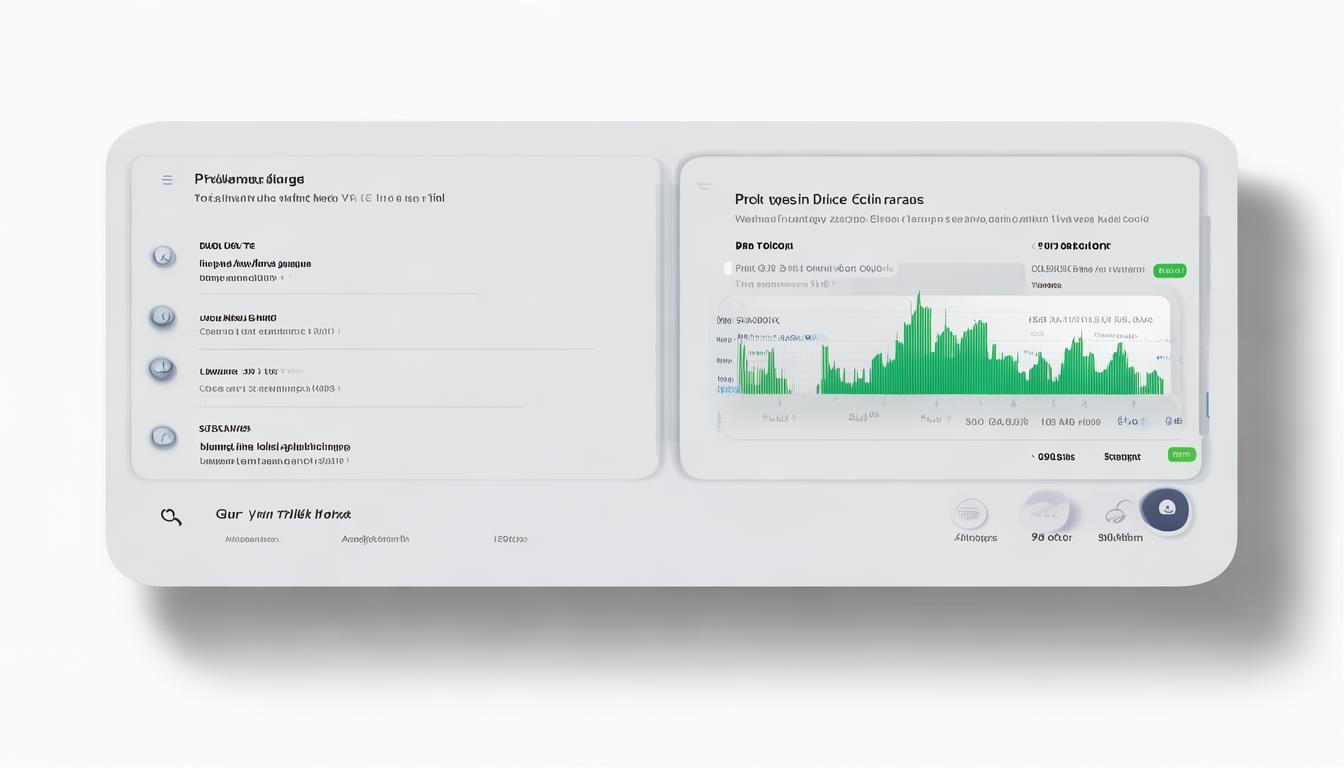Click the fourth gauge icon in the list
This screenshot has height=768, width=1344.
163,436
